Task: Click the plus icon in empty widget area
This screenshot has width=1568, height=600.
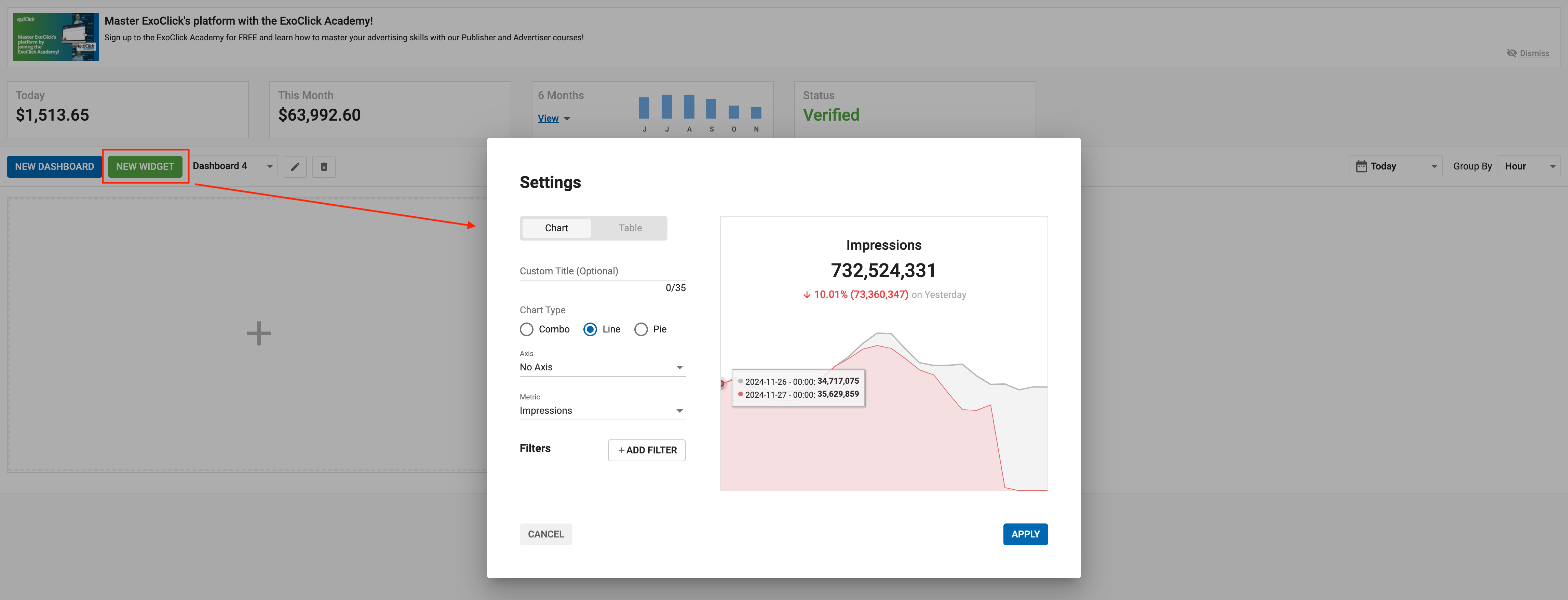Action: [259, 333]
